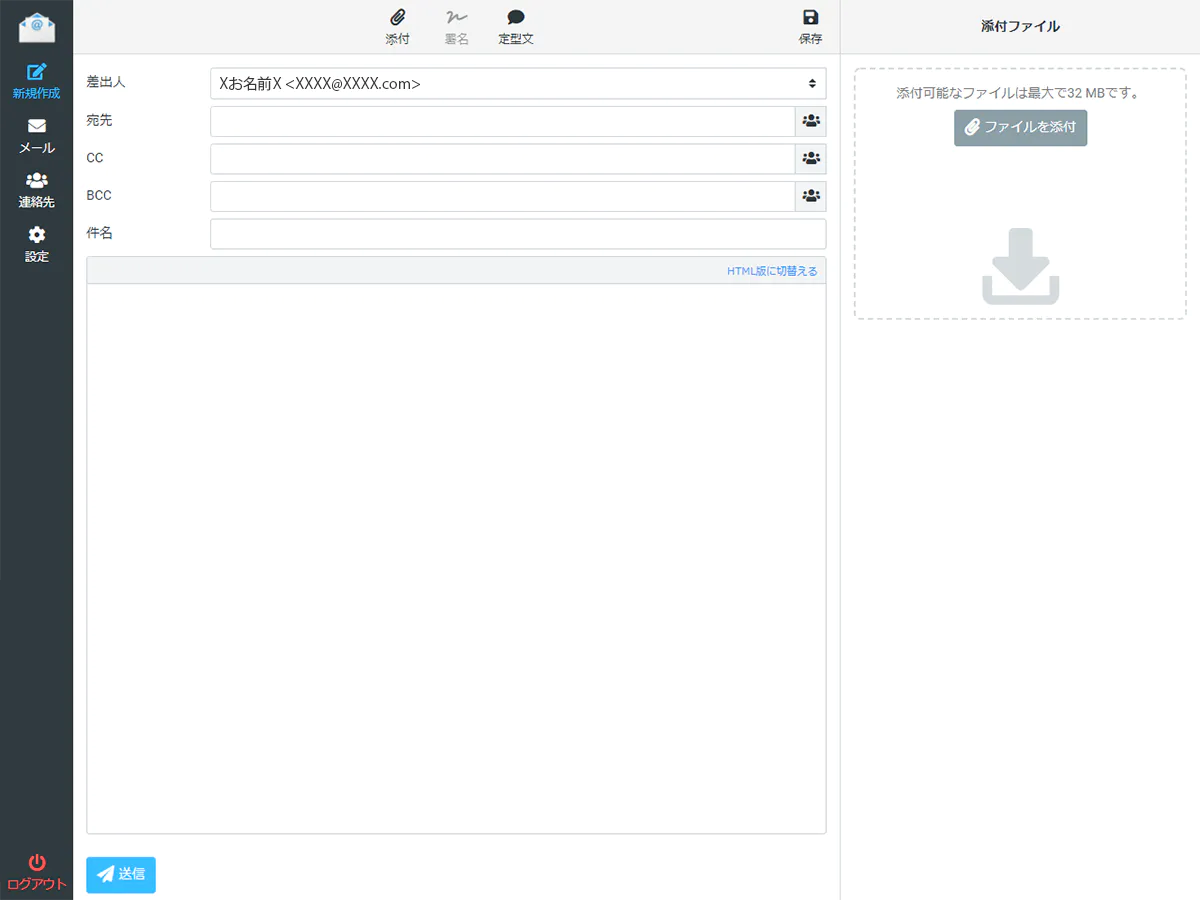Open contacts picker for the BCC field
This screenshot has height=900, width=1200.
point(811,196)
